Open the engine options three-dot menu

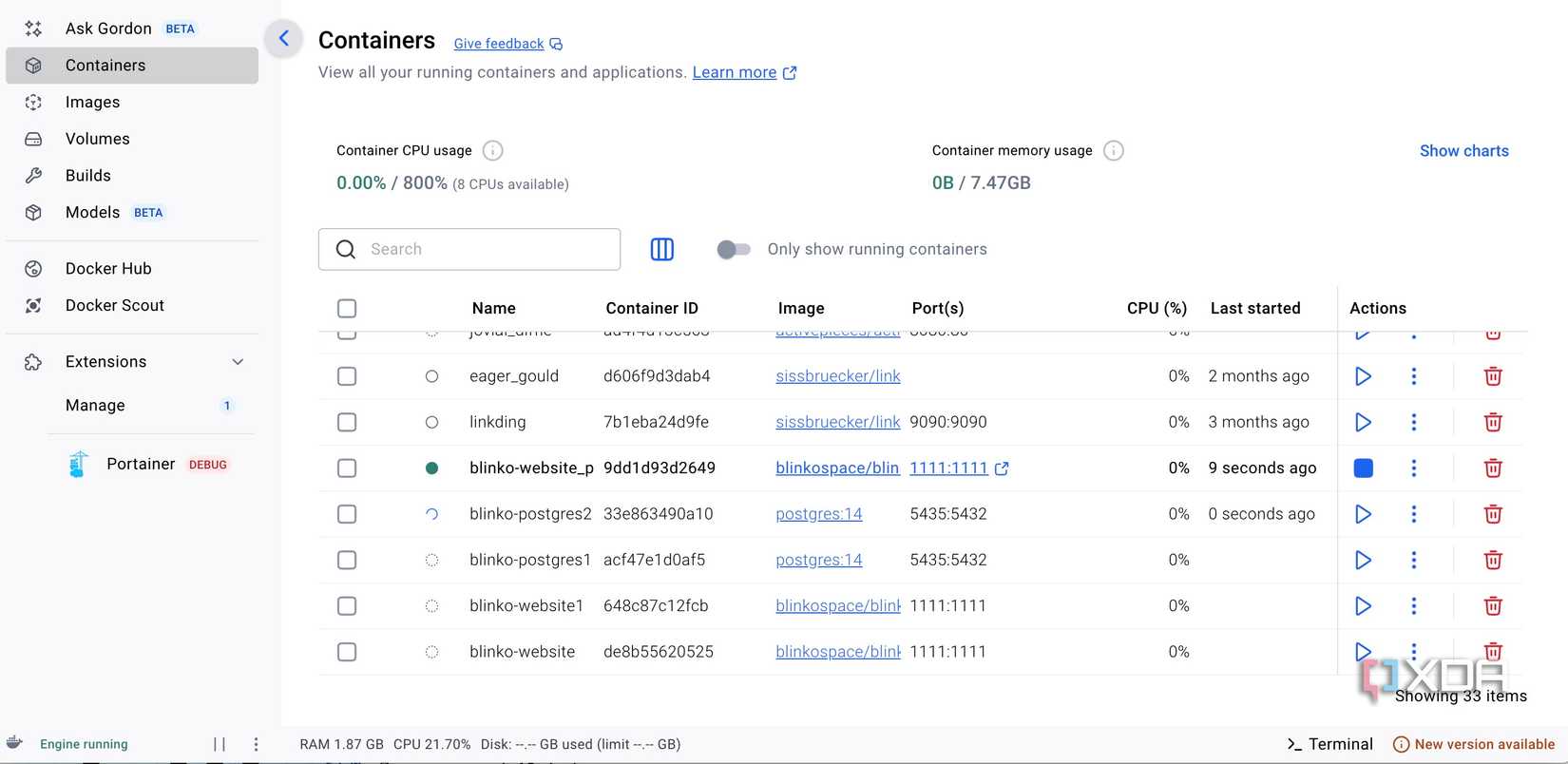256,744
